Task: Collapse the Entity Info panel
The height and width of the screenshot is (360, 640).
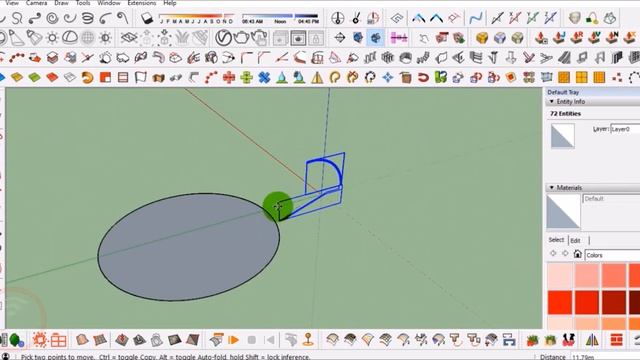Action: tap(552, 102)
